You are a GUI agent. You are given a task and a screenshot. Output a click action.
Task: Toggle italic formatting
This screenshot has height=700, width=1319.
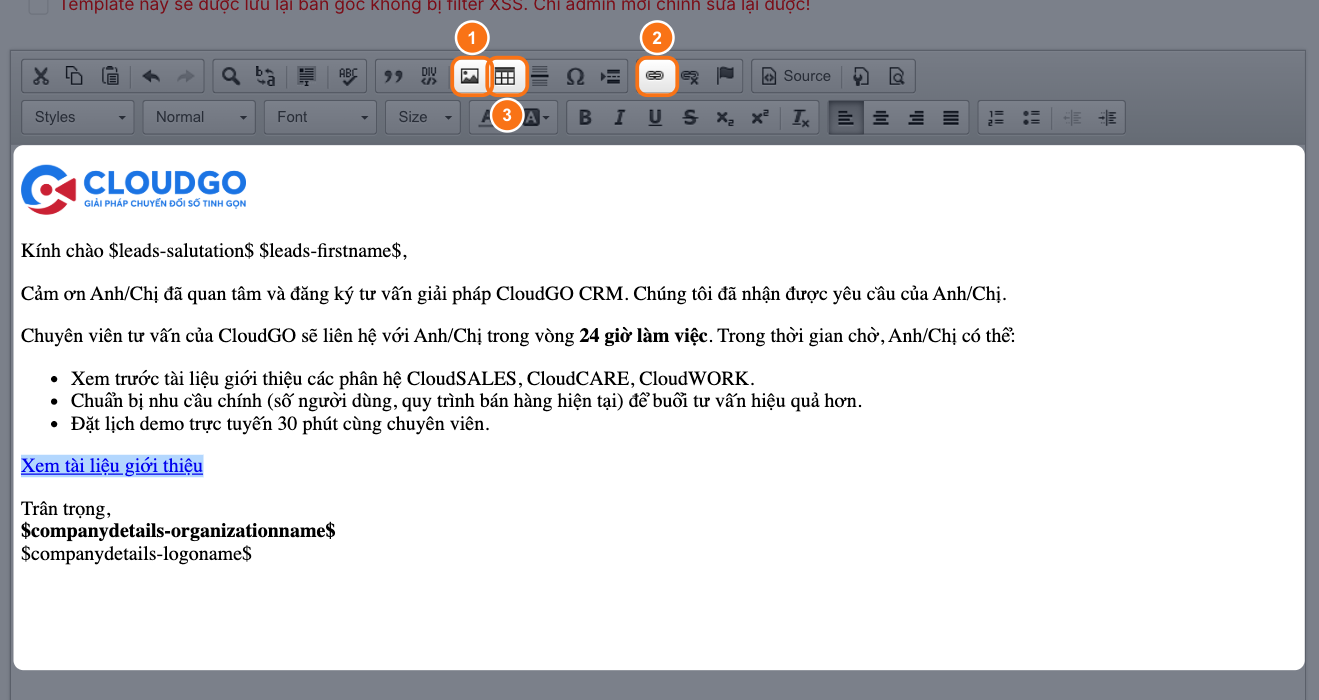(620, 117)
